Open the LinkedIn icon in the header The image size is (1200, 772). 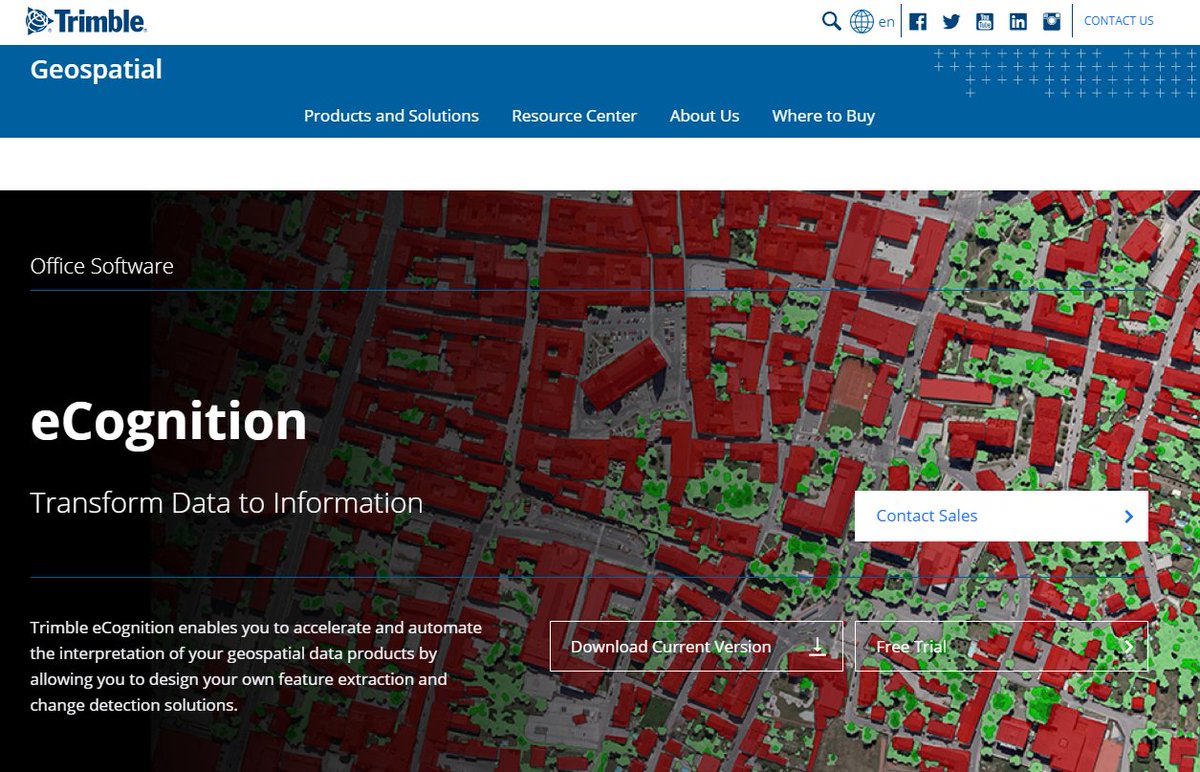(1018, 20)
